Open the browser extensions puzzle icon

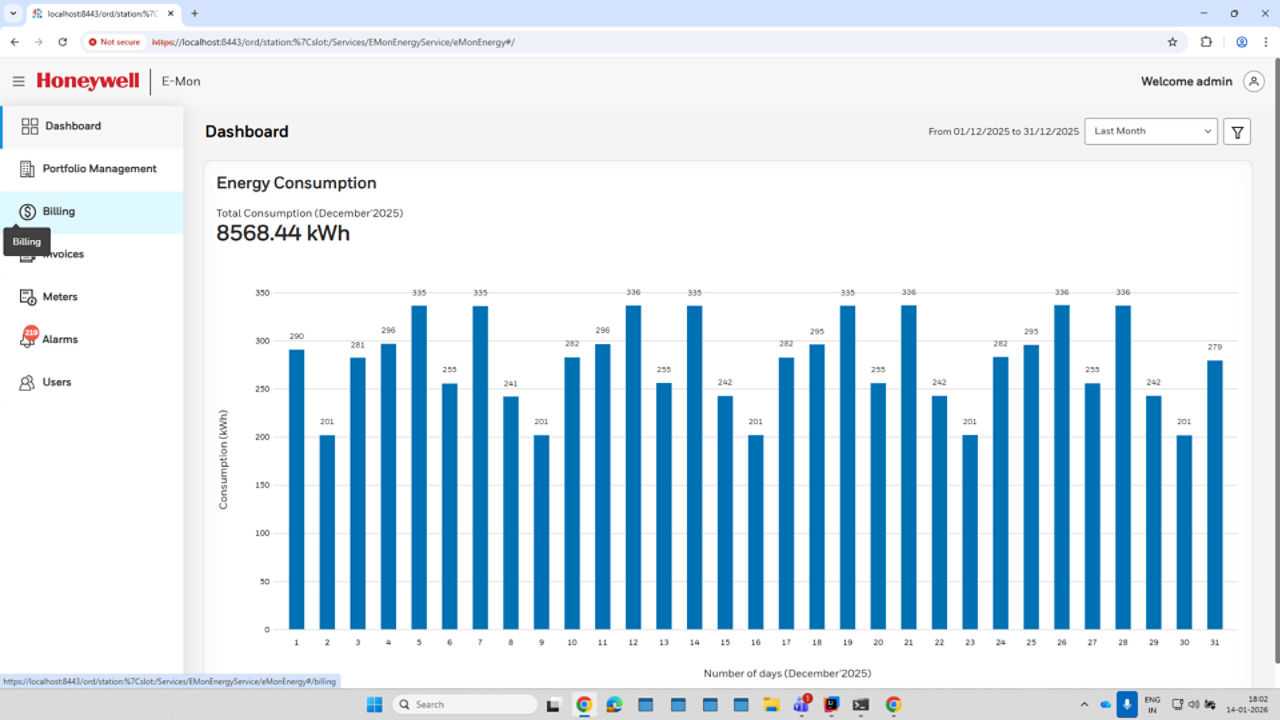[x=1206, y=42]
